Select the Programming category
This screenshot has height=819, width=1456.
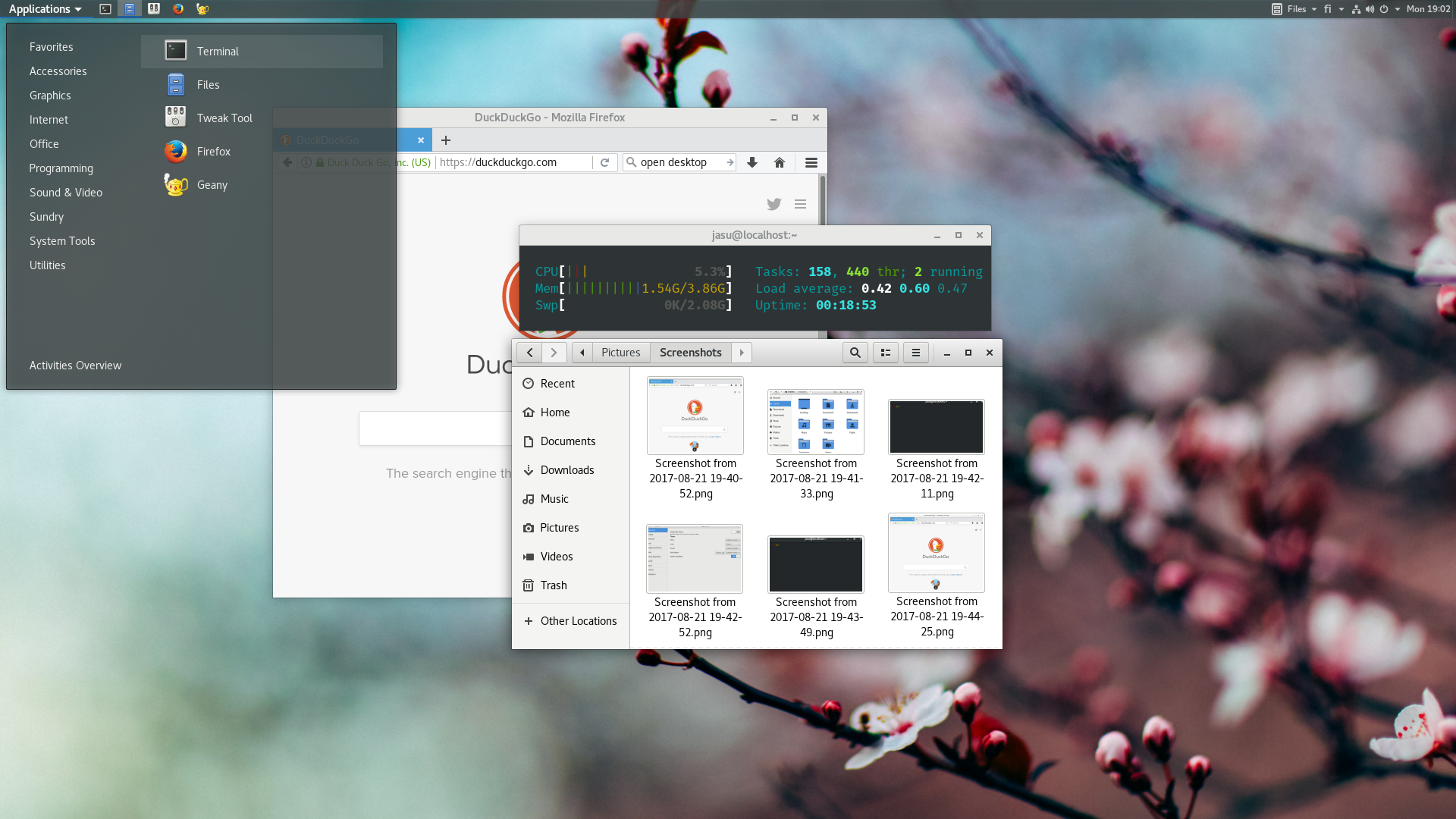(61, 168)
